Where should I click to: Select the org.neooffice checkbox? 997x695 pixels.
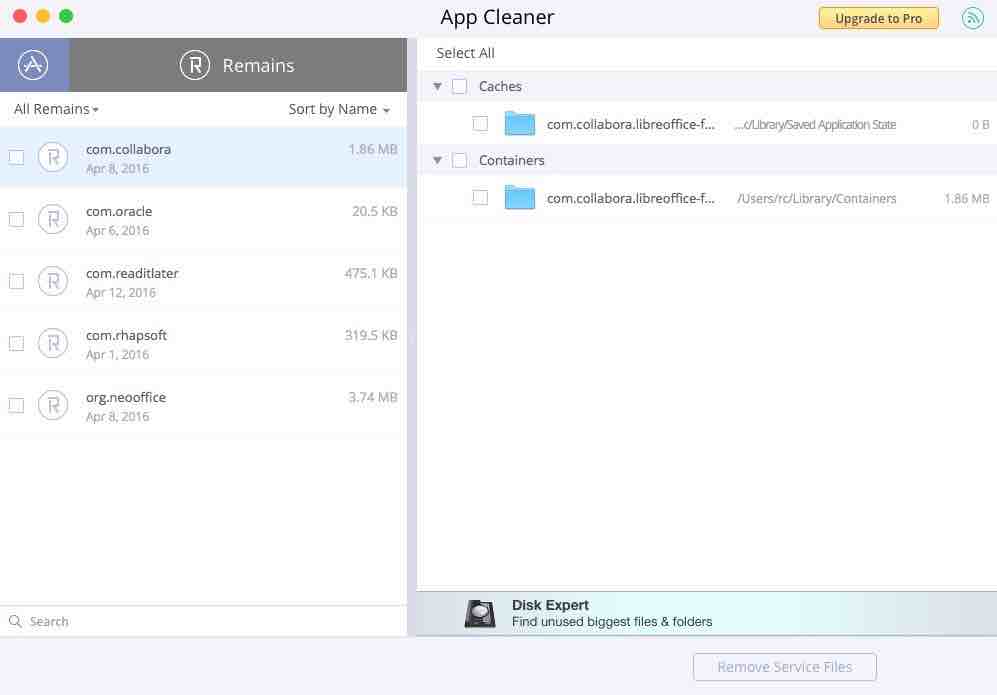tap(17, 405)
